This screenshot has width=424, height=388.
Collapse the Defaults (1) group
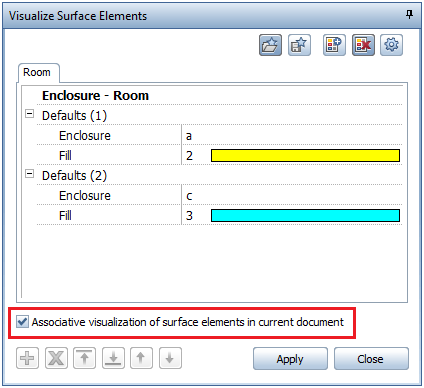(29, 114)
